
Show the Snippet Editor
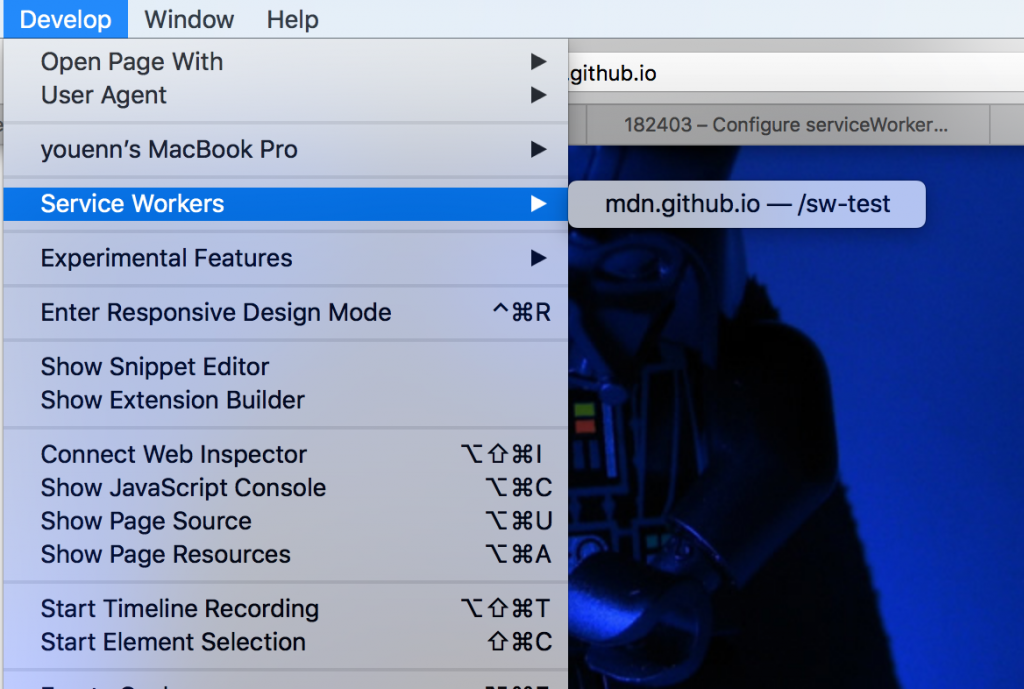tap(154, 366)
